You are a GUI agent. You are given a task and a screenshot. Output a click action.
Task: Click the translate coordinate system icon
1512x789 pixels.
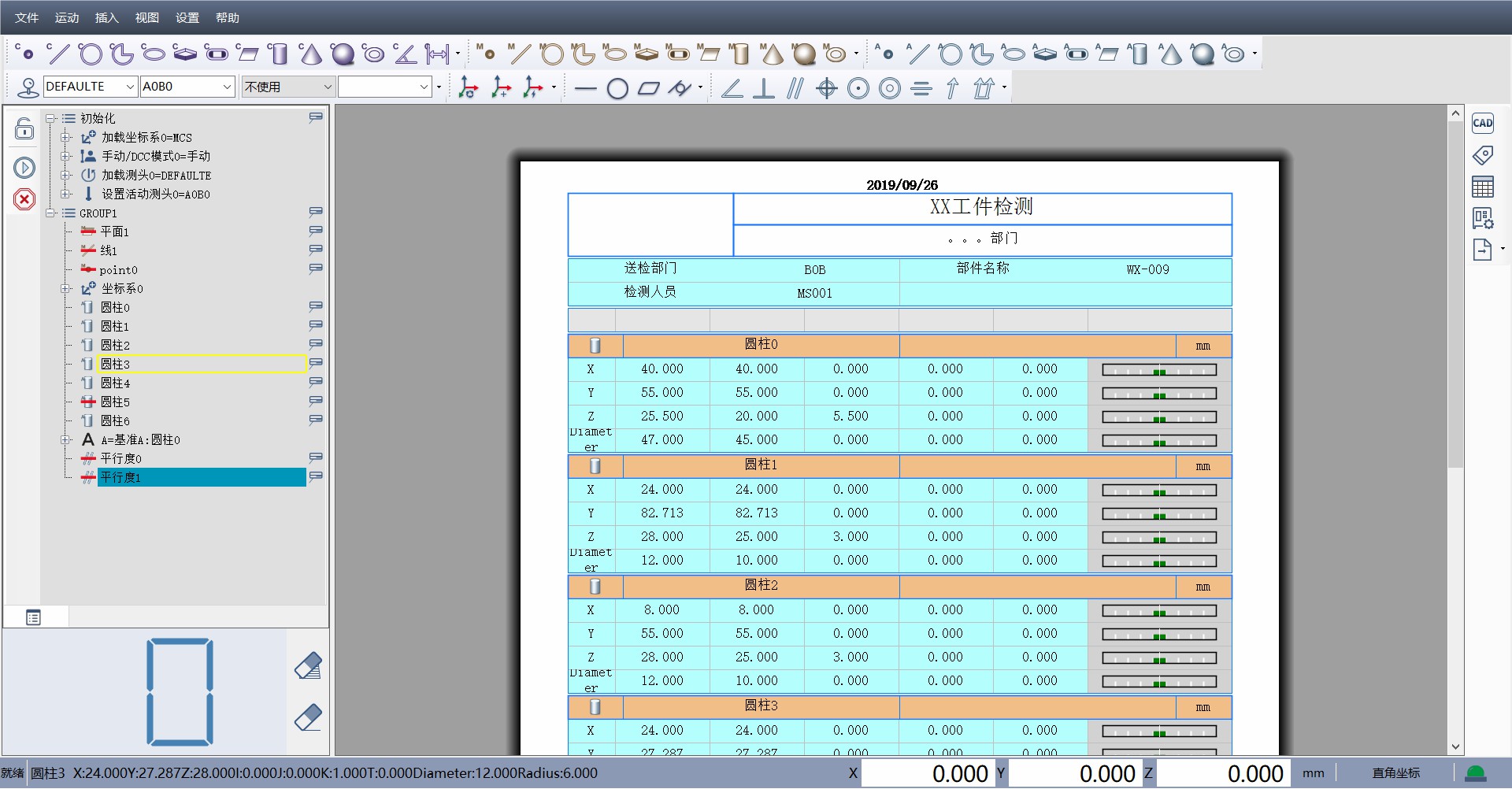[501, 87]
